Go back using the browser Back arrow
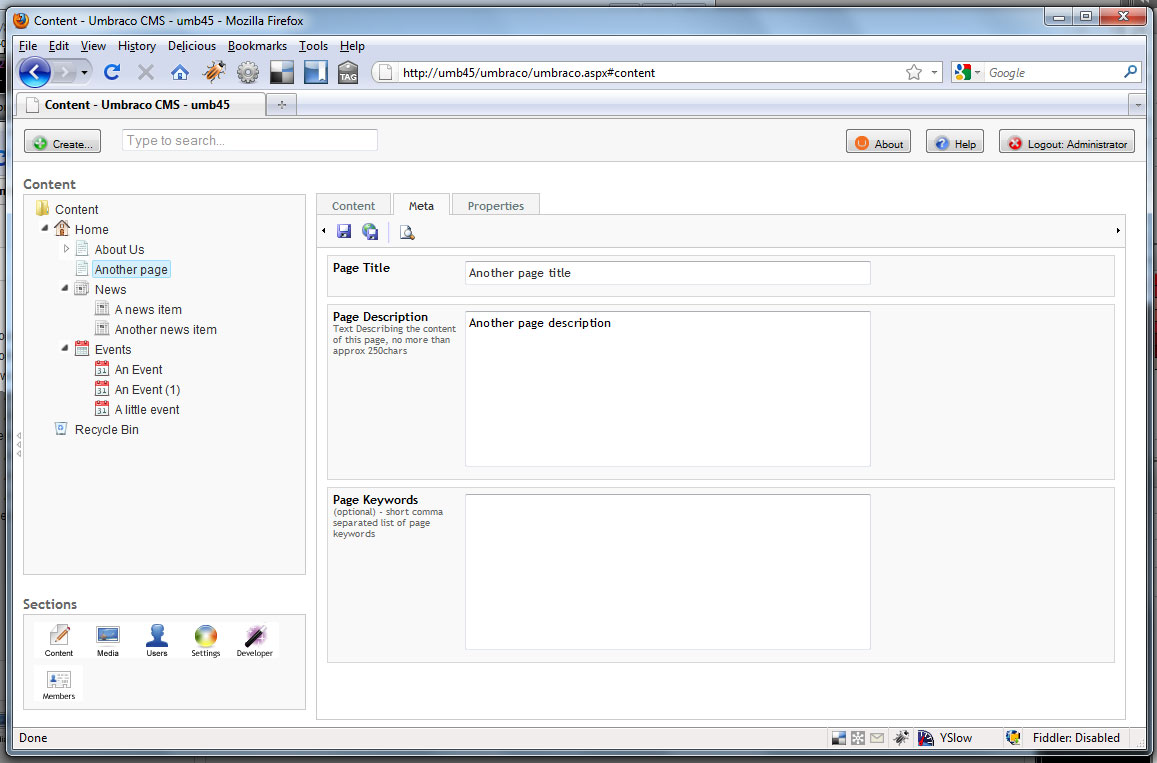1157x763 pixels. (35, 72)
